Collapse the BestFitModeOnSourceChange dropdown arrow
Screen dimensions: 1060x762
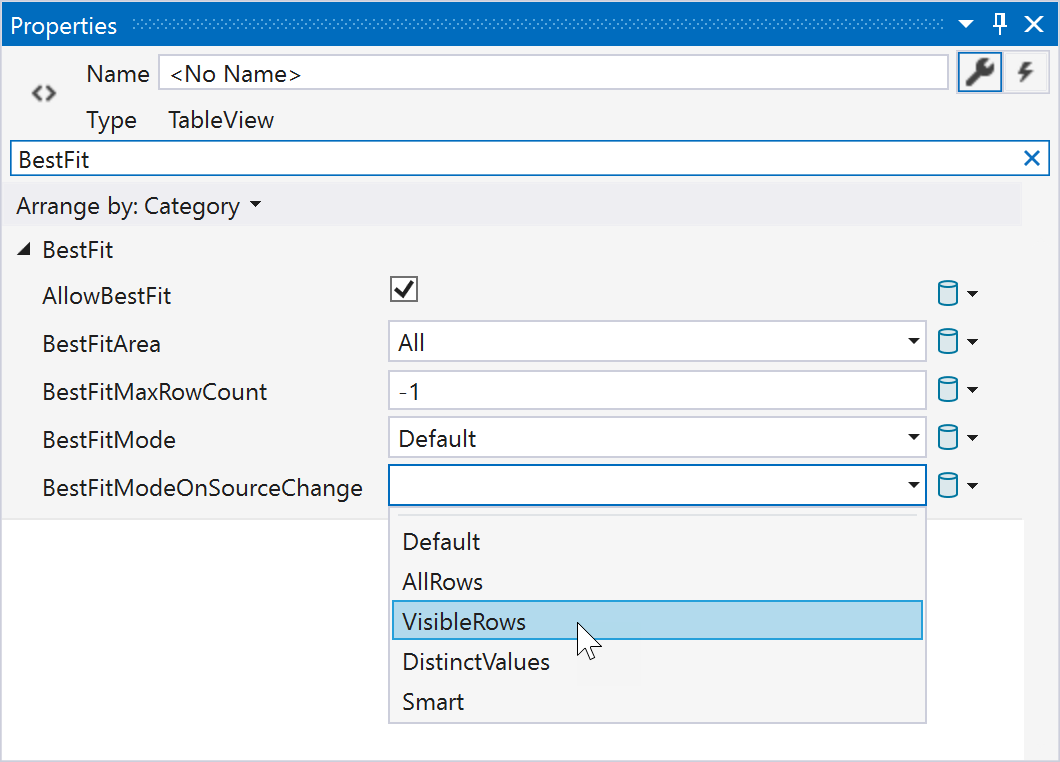912,486
